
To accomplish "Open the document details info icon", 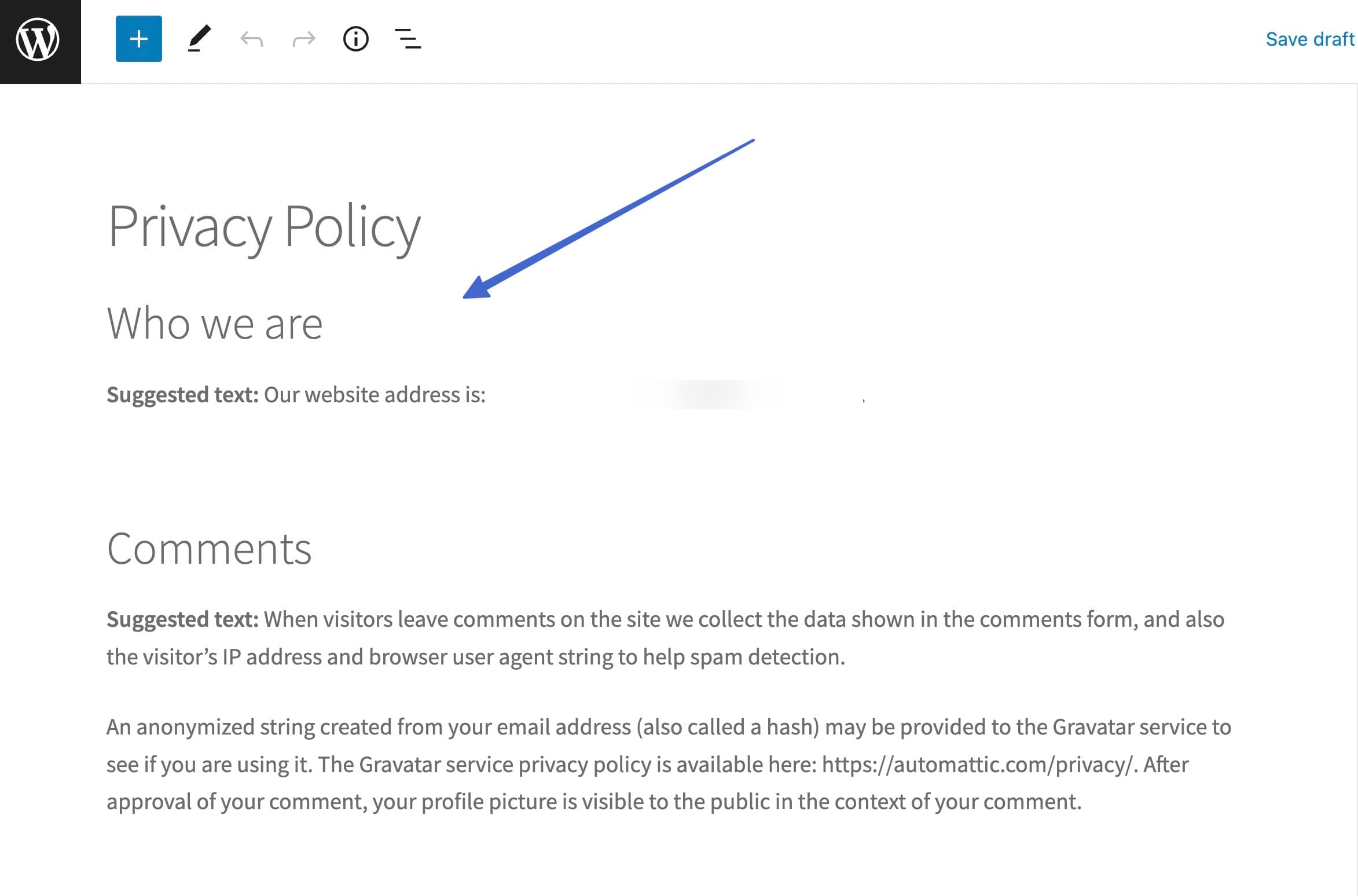I will (355, 39).
